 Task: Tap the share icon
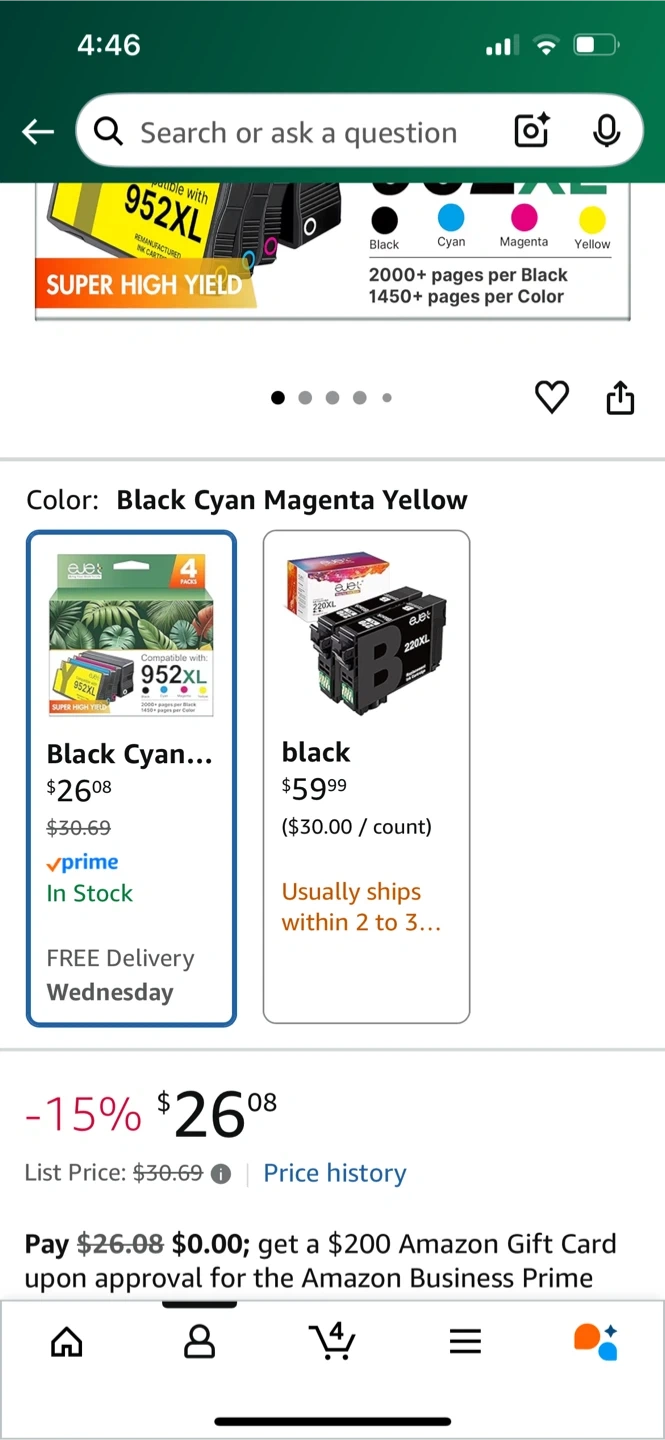(620, 397)
